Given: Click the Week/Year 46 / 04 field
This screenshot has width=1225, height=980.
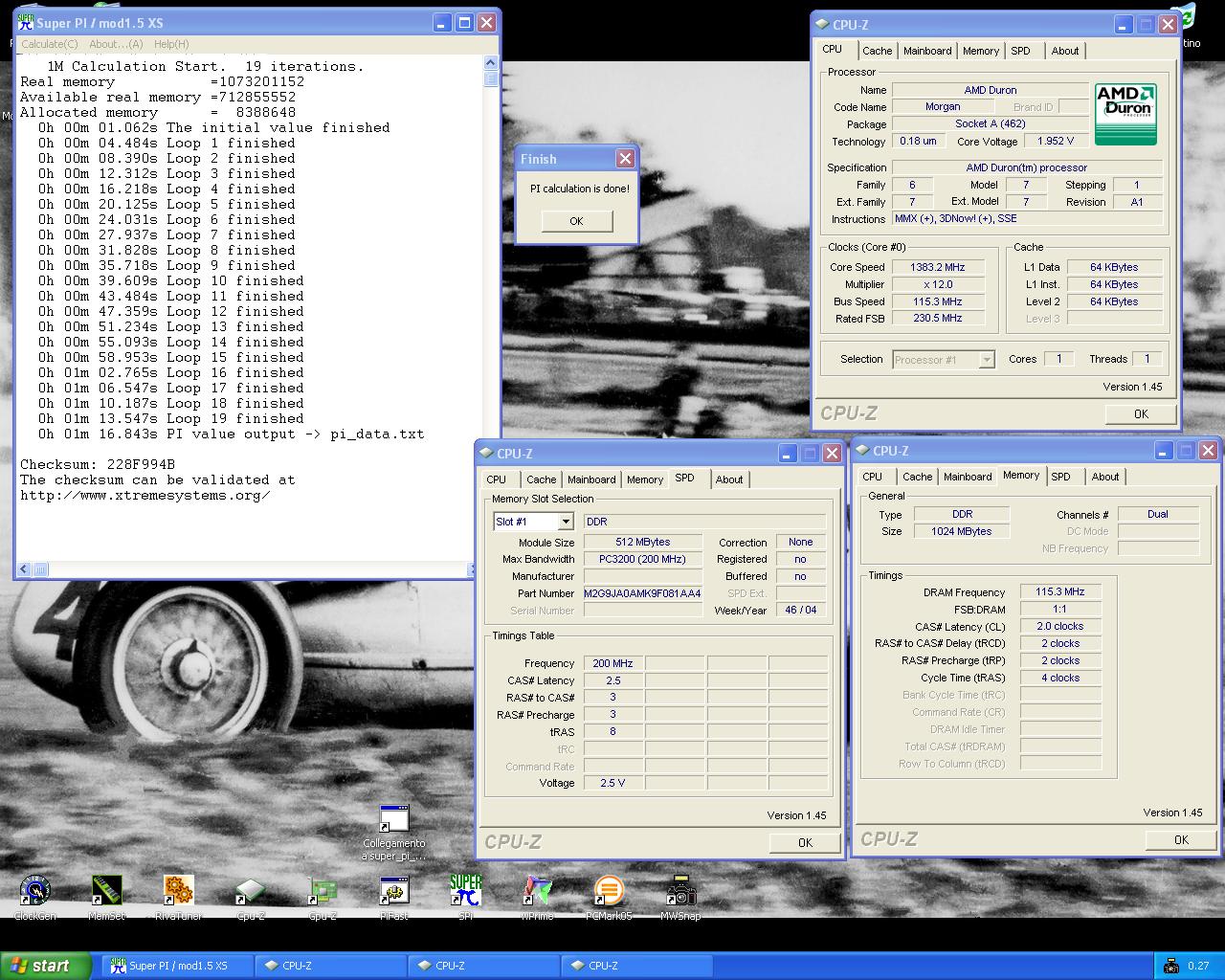Looking at the screenshot, I should click(x=801, y=610).
